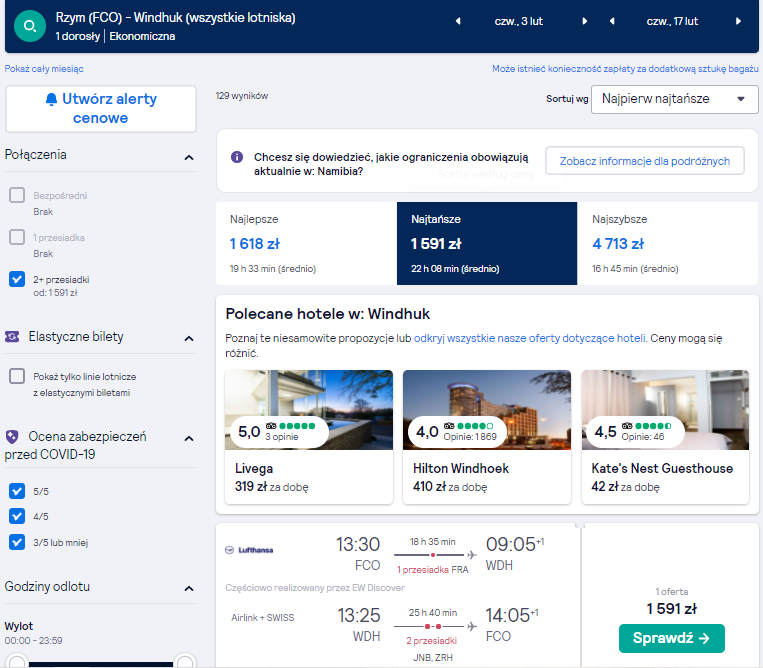Click the Sprawdź button for 1 591 zł

point(672,638)
